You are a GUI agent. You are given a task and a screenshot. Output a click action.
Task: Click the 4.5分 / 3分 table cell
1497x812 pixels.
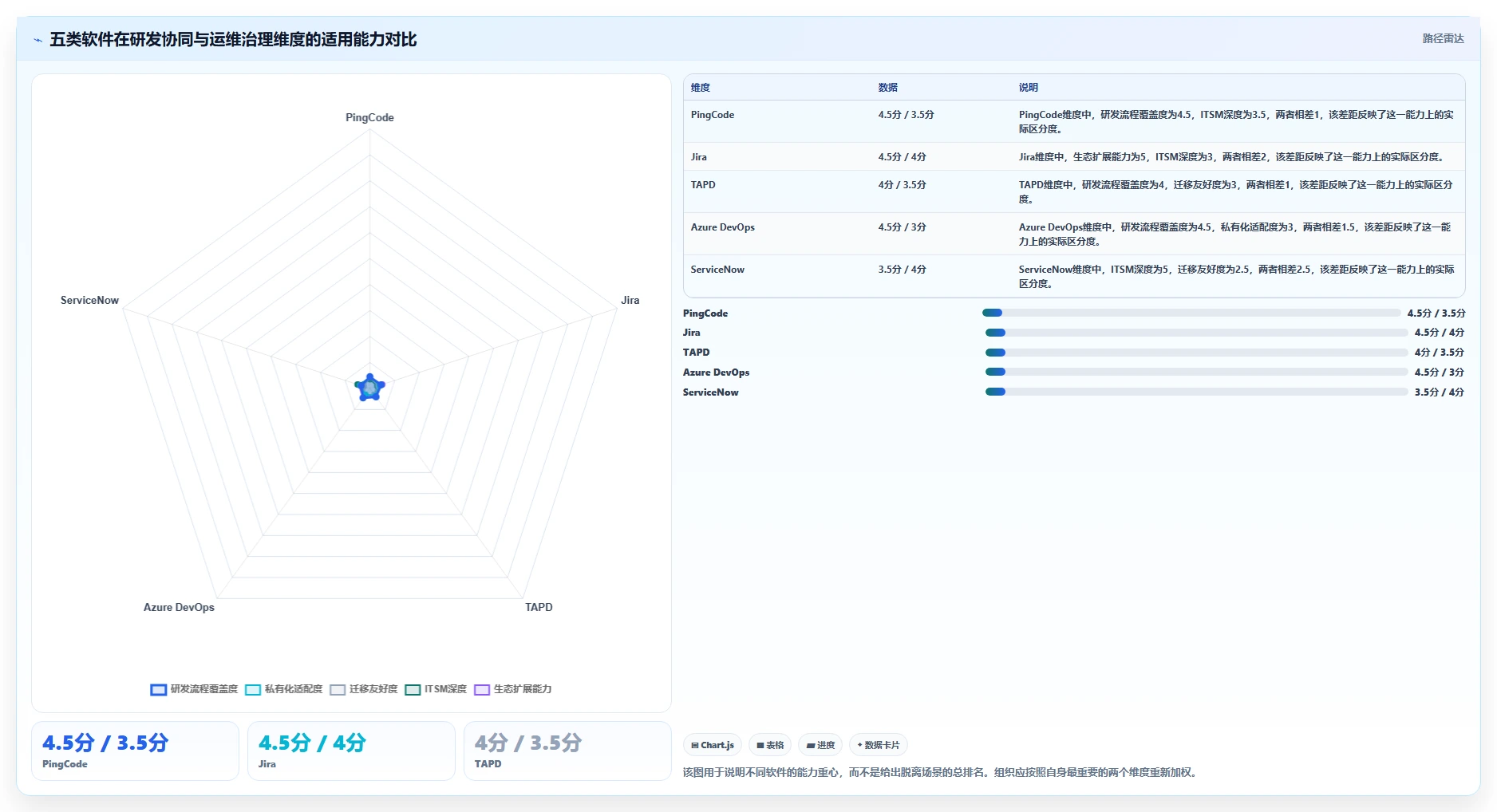coord(903,227)
